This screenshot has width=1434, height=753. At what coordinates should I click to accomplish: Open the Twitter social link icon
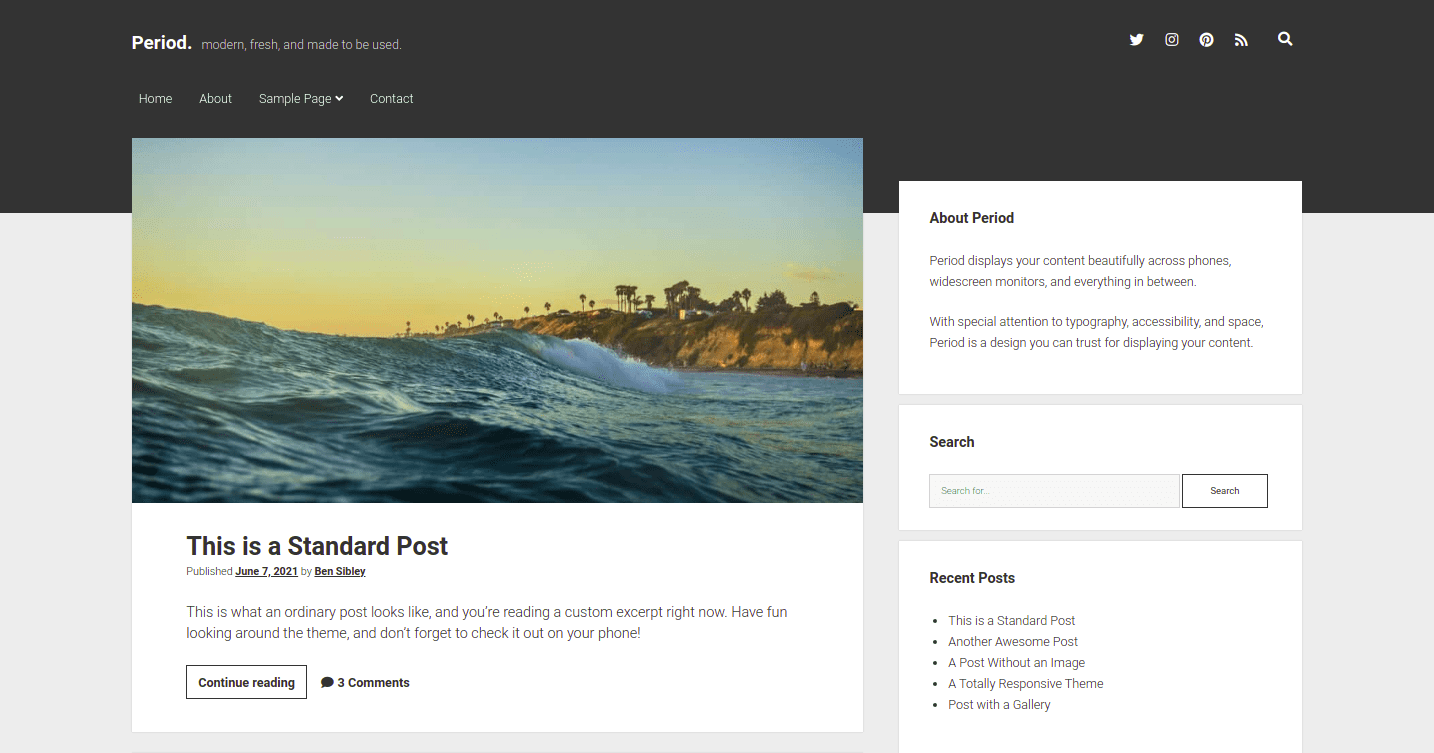1136,40
